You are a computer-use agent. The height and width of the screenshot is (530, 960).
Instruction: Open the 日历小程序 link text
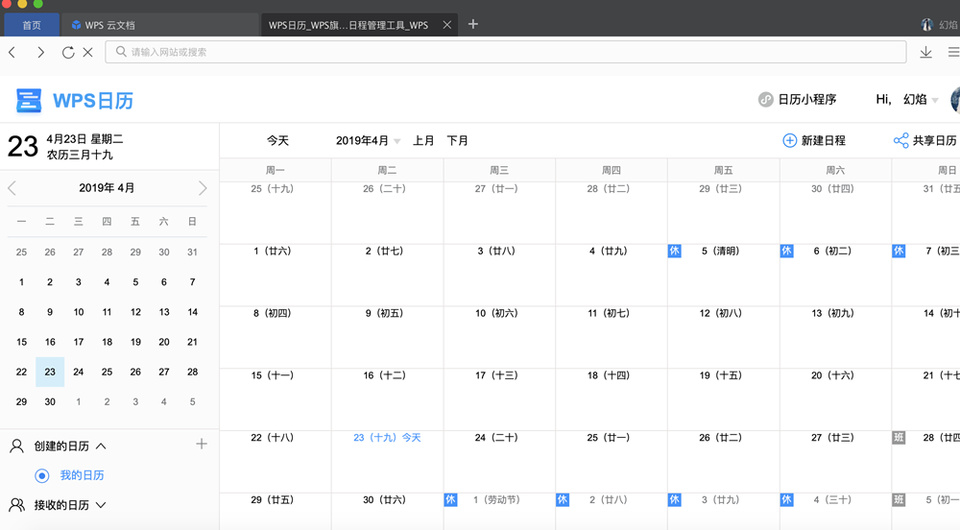[x=807, y=99]
